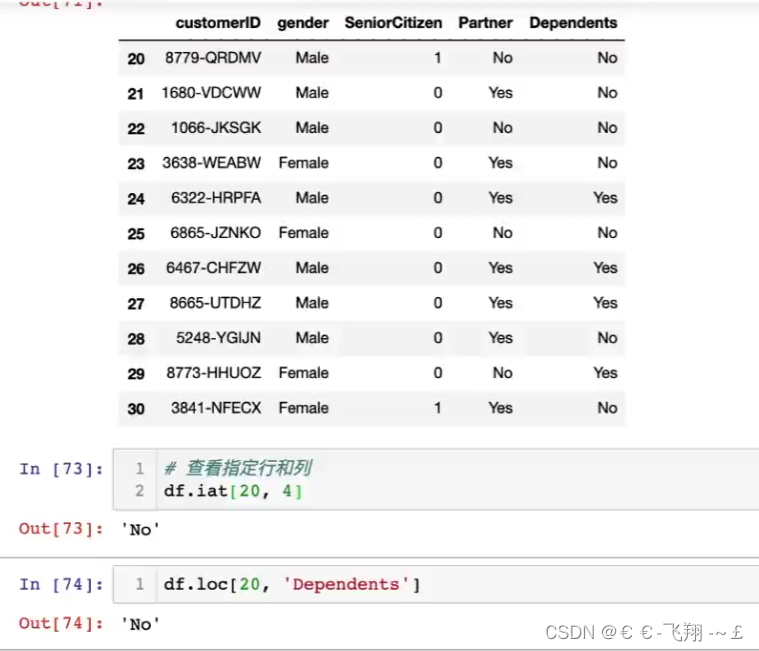Click Dependents Yes in row 29
Viewport: 759px width, 651px height.
[x=606, y=373]
